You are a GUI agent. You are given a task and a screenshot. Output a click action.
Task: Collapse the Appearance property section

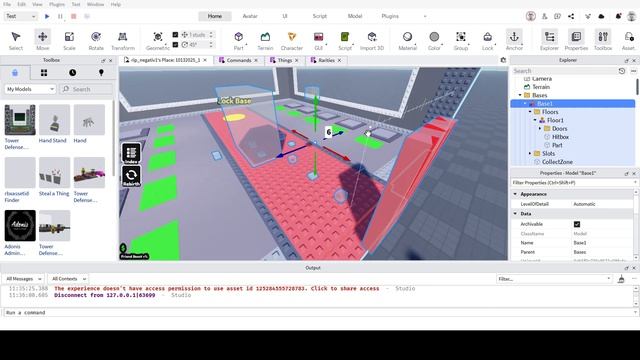point(515,194)
